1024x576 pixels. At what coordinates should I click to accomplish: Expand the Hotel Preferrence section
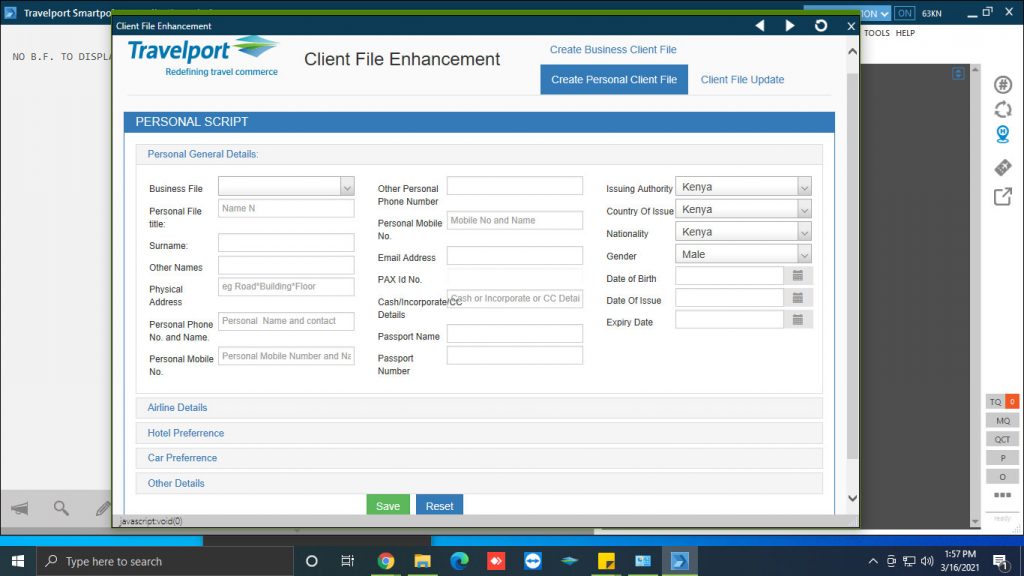tap(479, 433)
